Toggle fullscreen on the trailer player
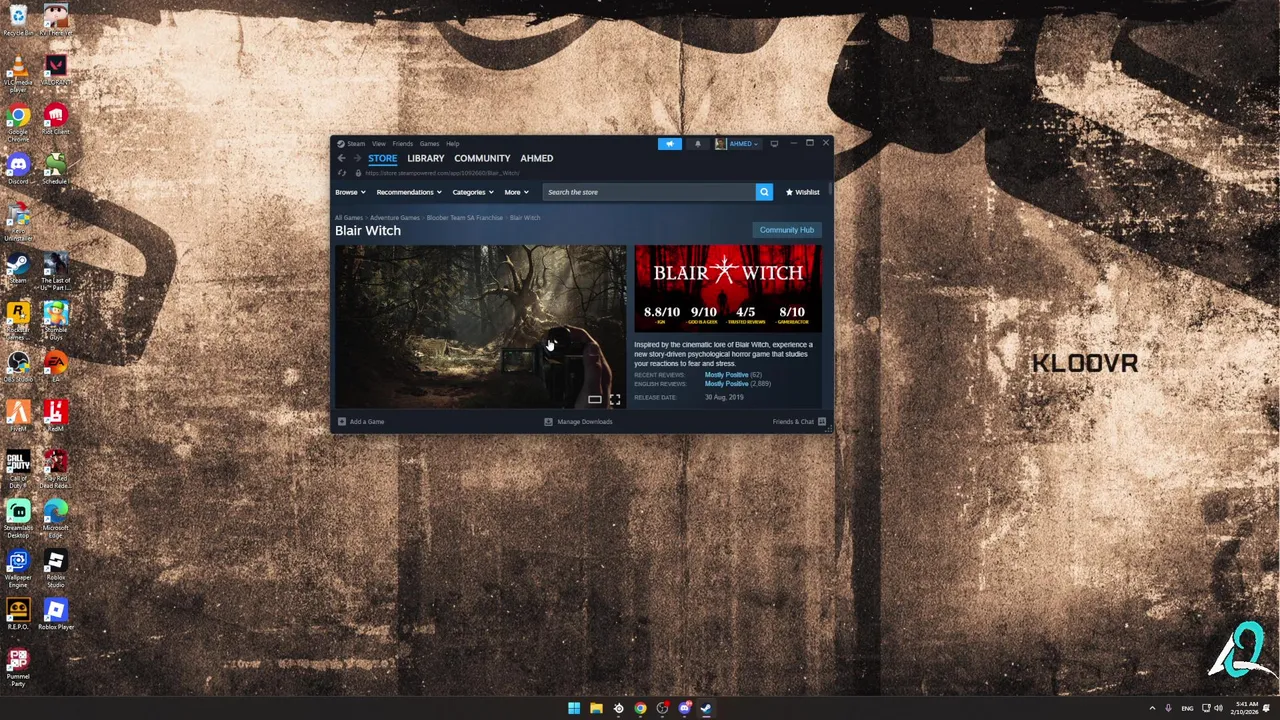 pos(615,399)
